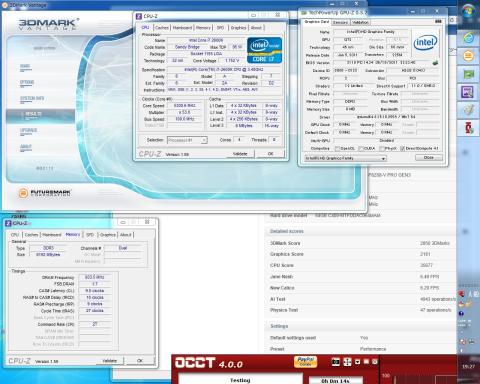Click the GPU-Z BIOS save chip icon

435,62
